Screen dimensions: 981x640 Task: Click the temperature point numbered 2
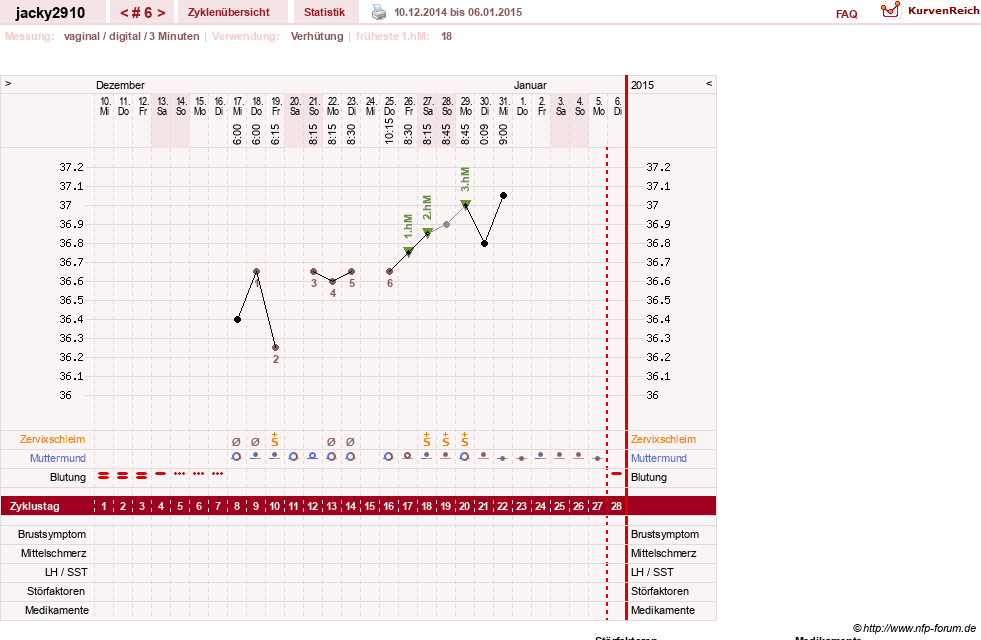click(275, 348)
